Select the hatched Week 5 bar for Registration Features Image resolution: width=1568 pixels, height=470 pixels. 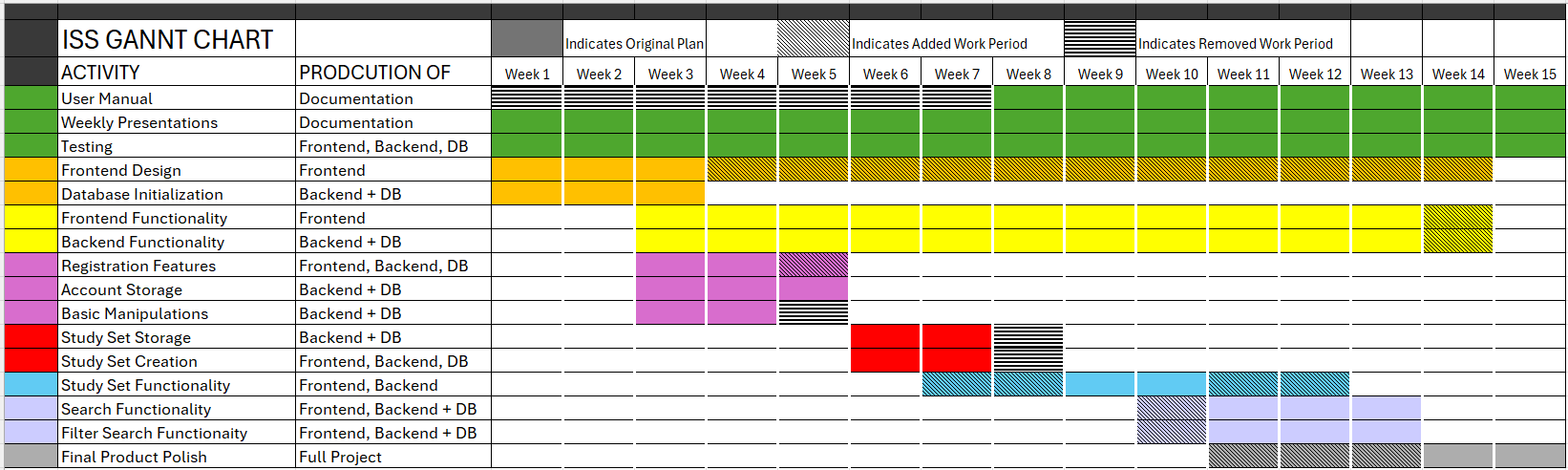pyautogui.click(x=814, y=266)
